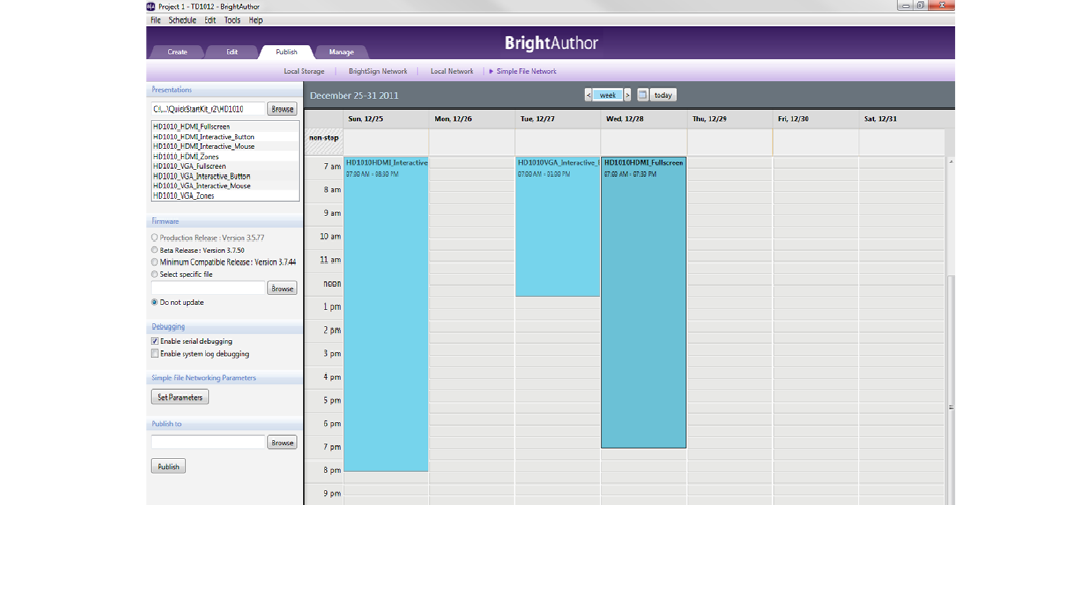
Task: Select HD1010_HDMI_Interactive_Mouse in list
Action: point(225,147)
